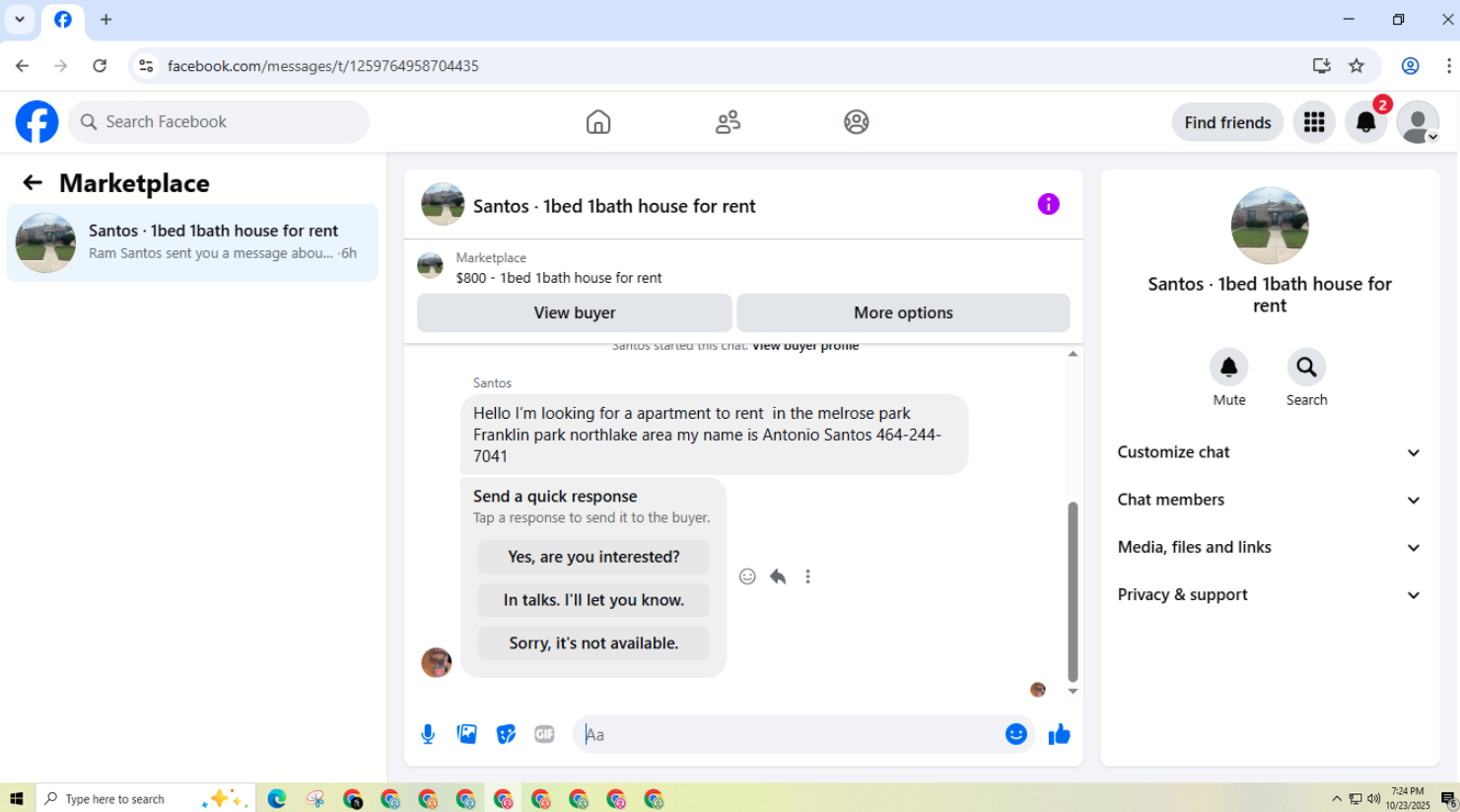Go back using the Marketplace arrow
1460x812 pixels.
[33, 182]
